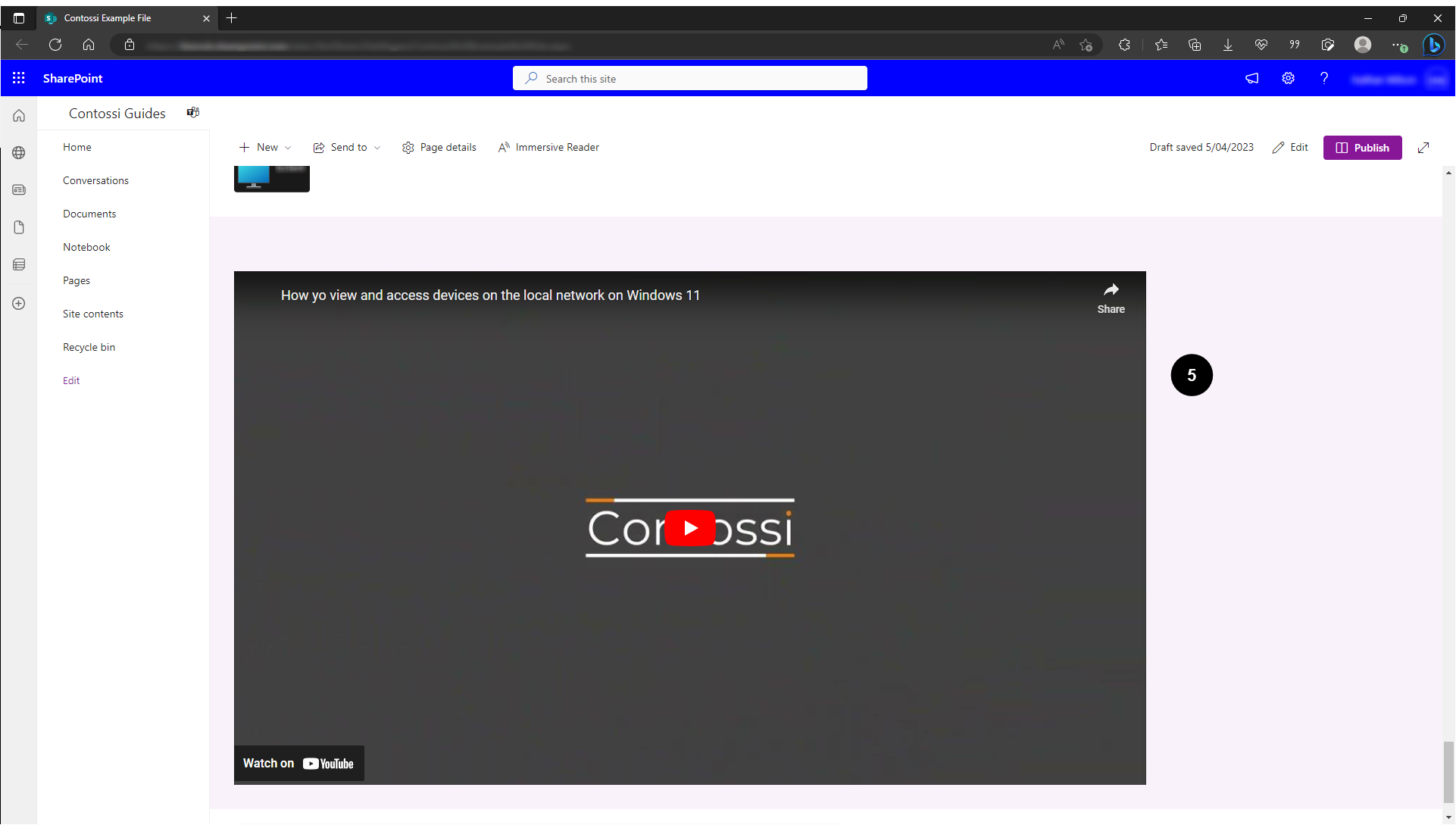Open the help question mark icon

click(x=1323, y=78)
